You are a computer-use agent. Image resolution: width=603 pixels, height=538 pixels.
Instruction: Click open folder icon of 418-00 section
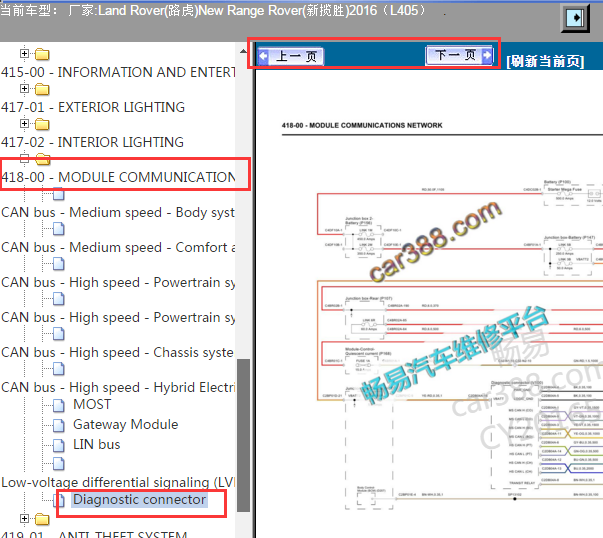pyautogui.click(x=43, y=159)
